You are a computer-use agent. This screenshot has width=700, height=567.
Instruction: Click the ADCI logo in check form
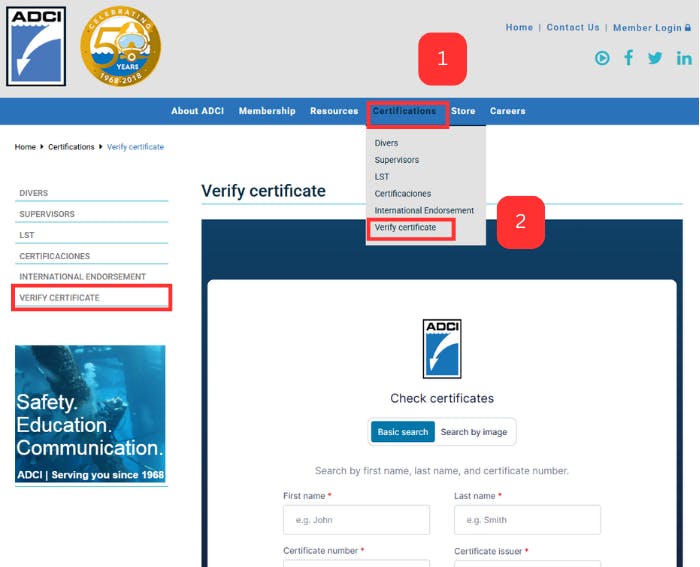442,349
